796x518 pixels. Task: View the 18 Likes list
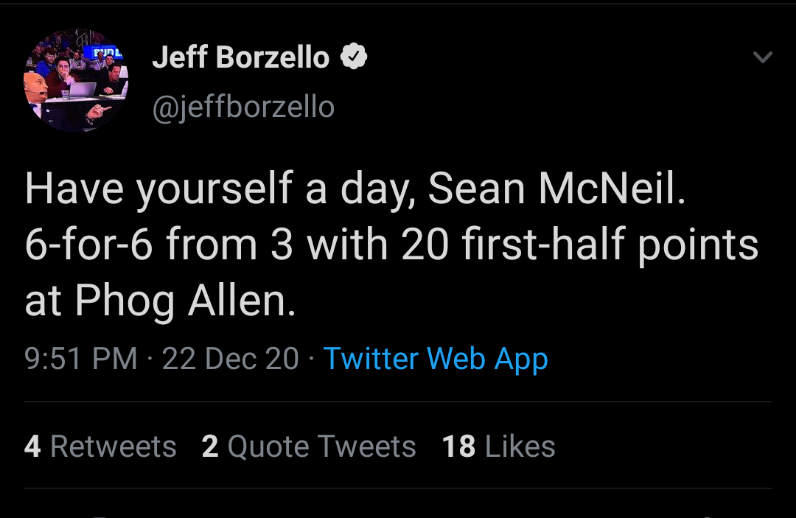pyautogui.click(x=498, y=446)
